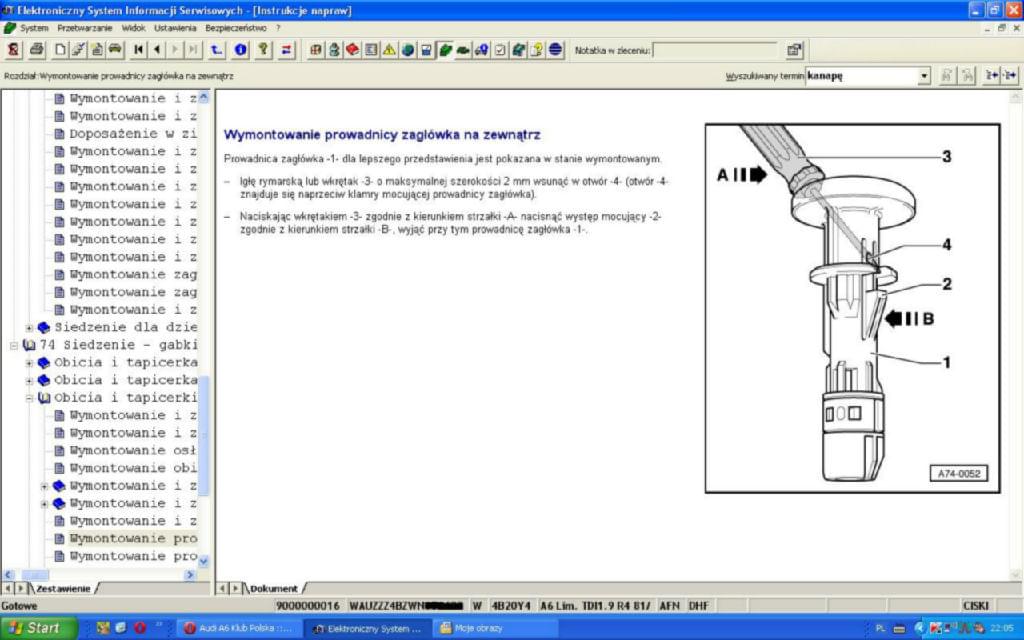
Task: Click the car icon in the toolbar
Action: tap(115, 50)
